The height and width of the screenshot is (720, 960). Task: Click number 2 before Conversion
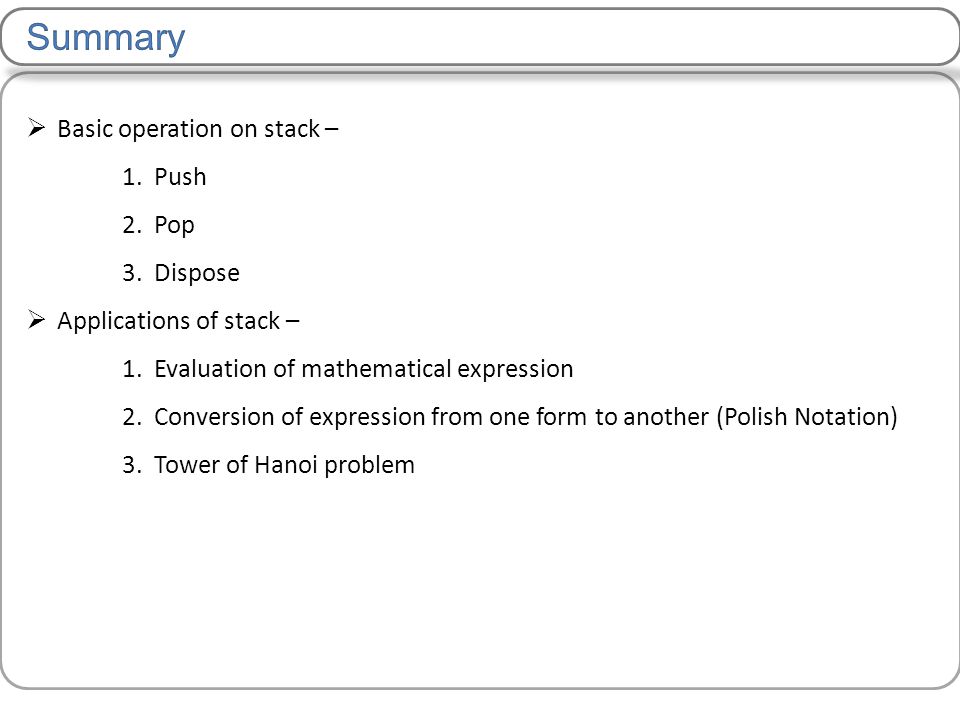pos(132,417)
